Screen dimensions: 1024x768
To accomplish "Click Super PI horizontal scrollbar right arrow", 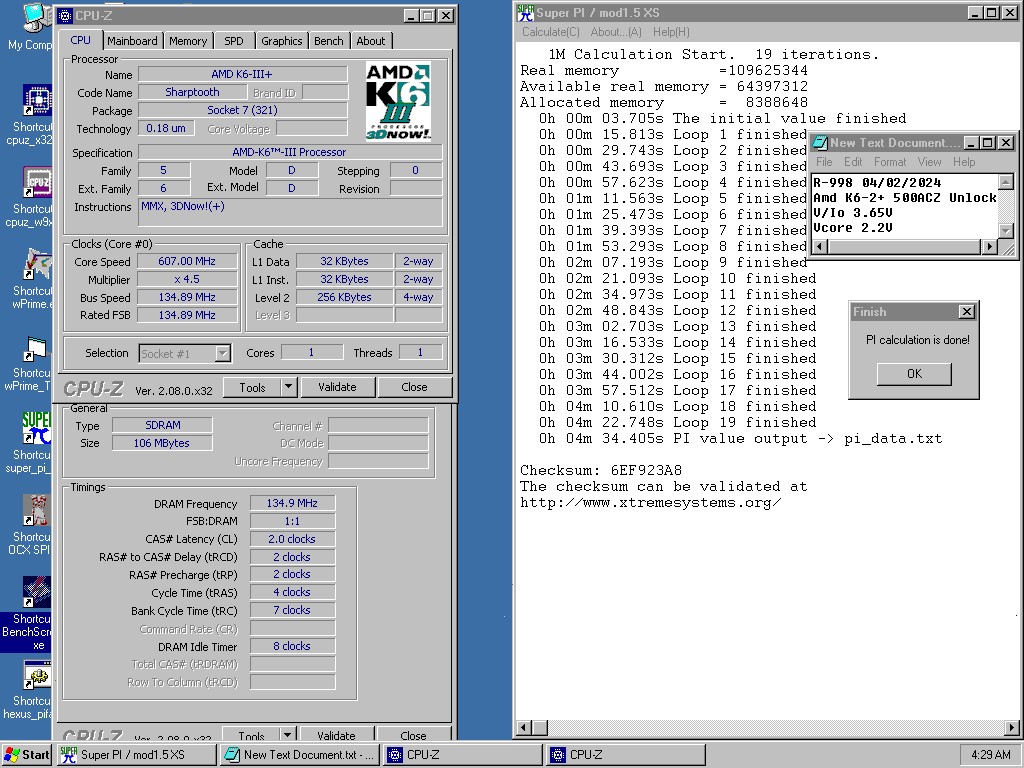I will click(1012, 727).
